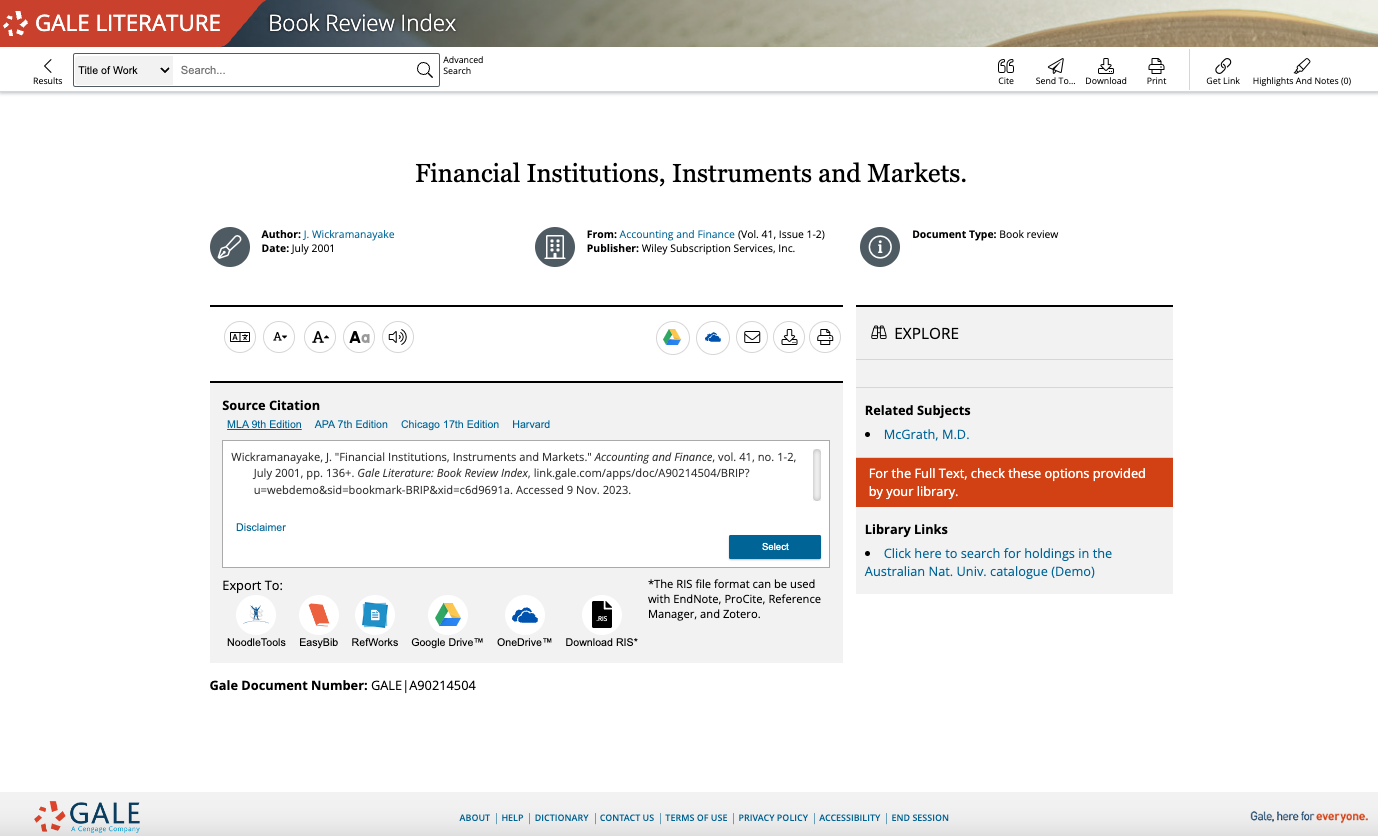Export citation to OneDrive™
This screenshot has width=1378, height=836.
(x=524, y=622)
